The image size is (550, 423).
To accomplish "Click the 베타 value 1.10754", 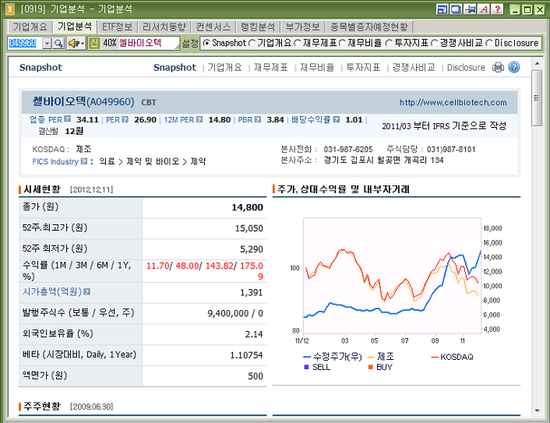I will coord(246,355).
